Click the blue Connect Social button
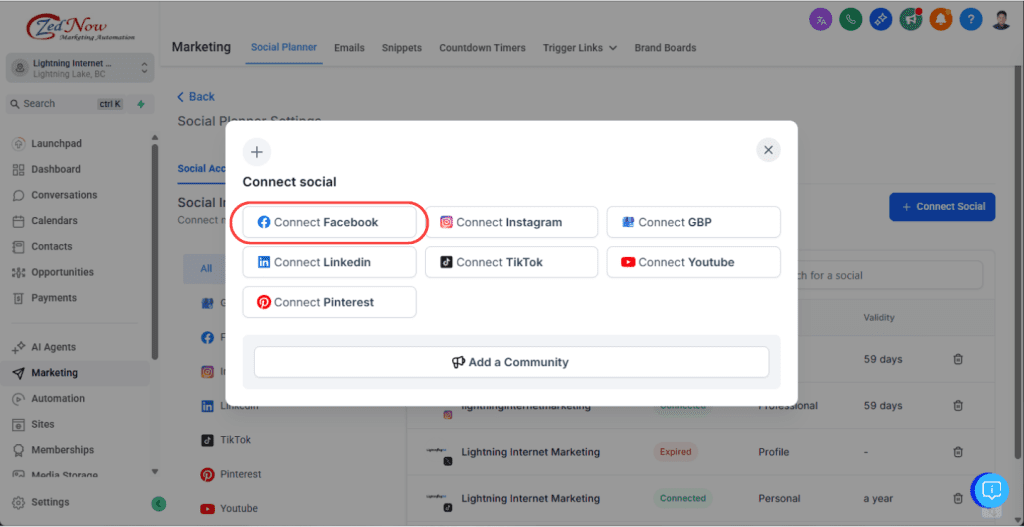1024x527 pixels. (x=942, y=206)
